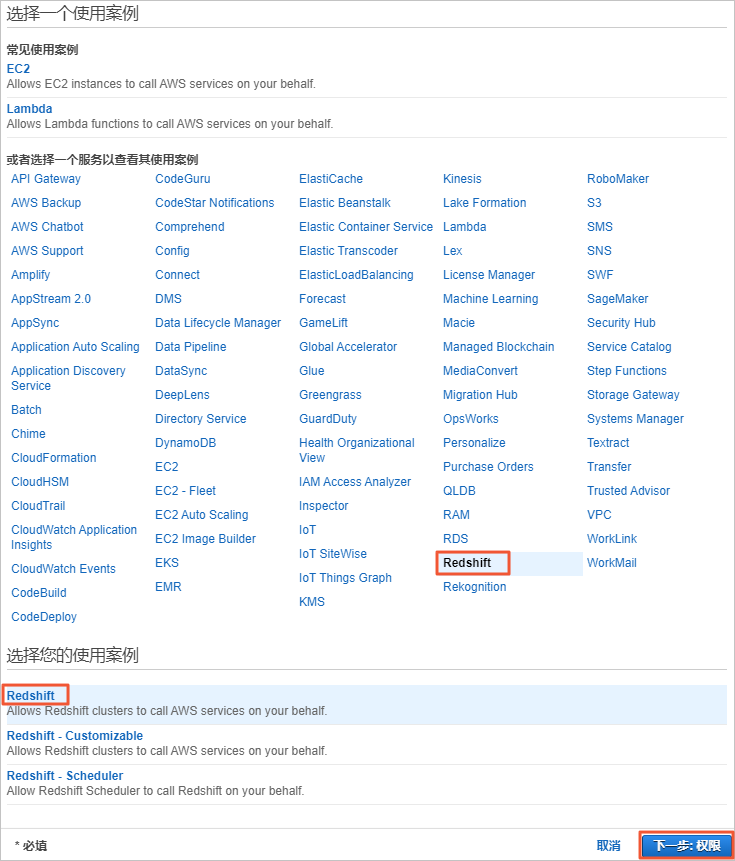Choose the RDS service
735x861 pixels.
pyautogui.click(x=456, y=539)
